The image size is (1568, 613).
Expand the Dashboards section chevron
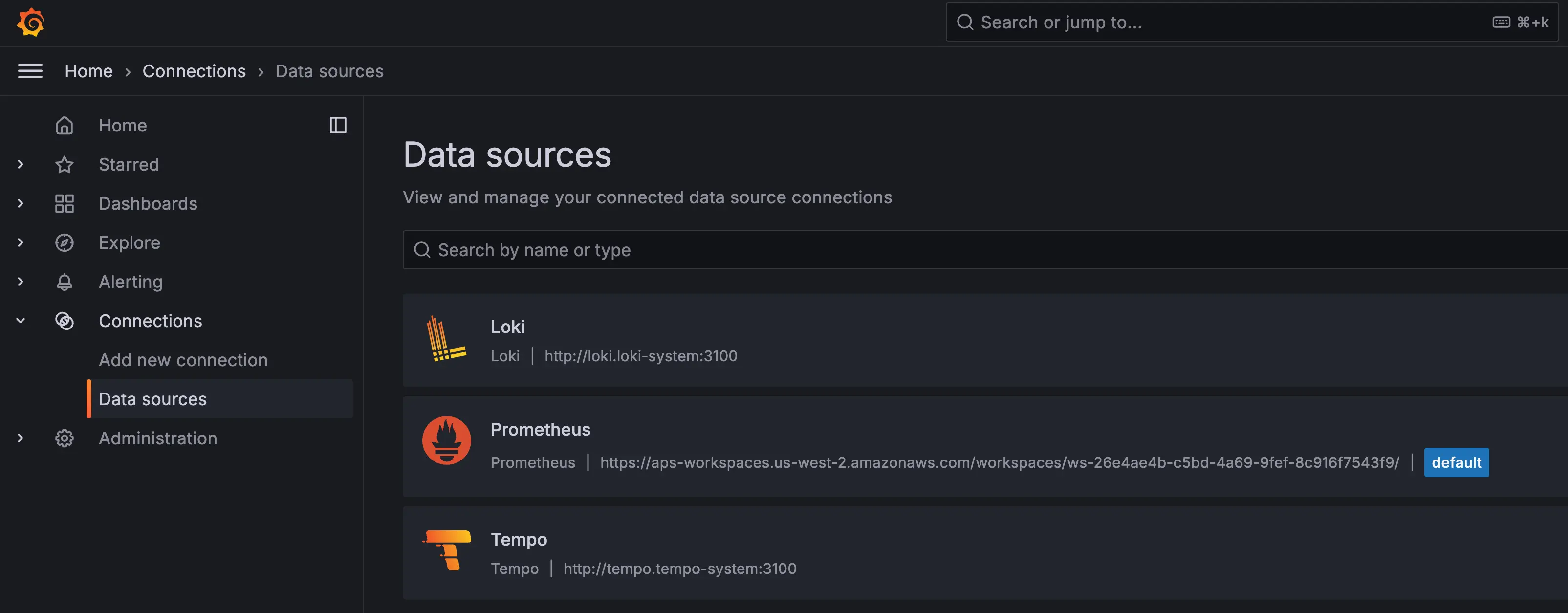pos(21,203)
